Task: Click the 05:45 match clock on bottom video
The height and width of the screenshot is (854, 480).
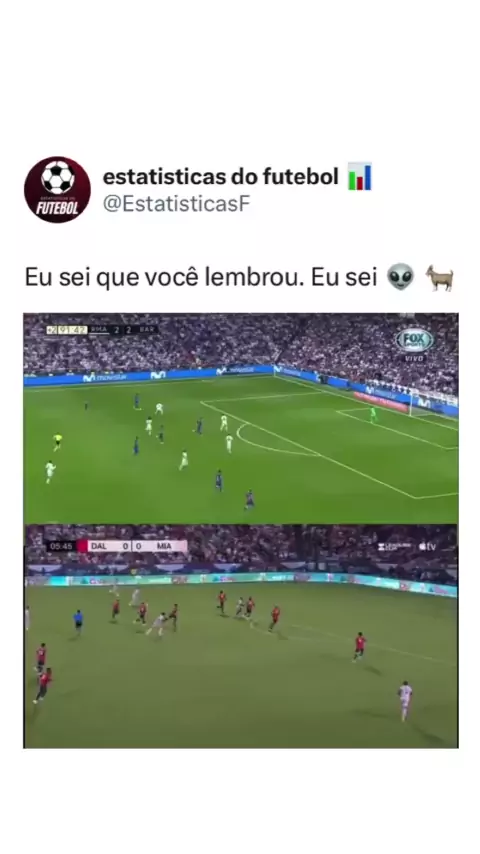Action: (x=60, y=546)
